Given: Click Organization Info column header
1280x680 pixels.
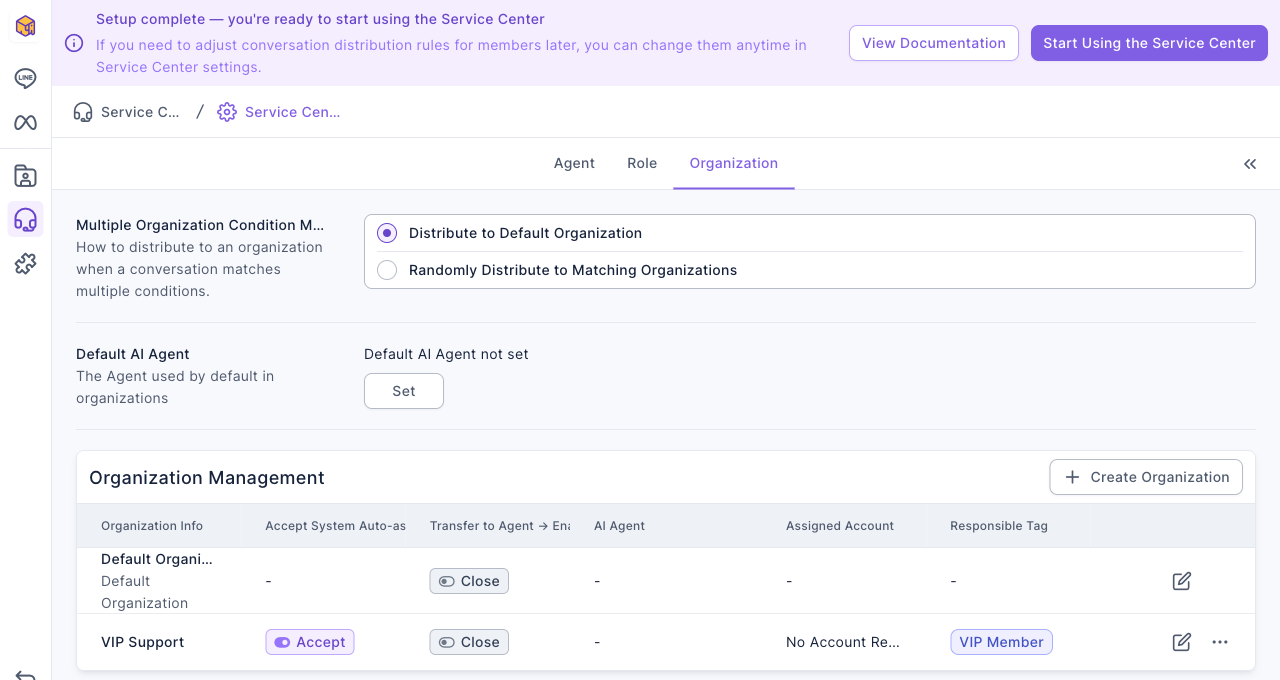Looking at the screenshot, I should [x=152, y=526].
